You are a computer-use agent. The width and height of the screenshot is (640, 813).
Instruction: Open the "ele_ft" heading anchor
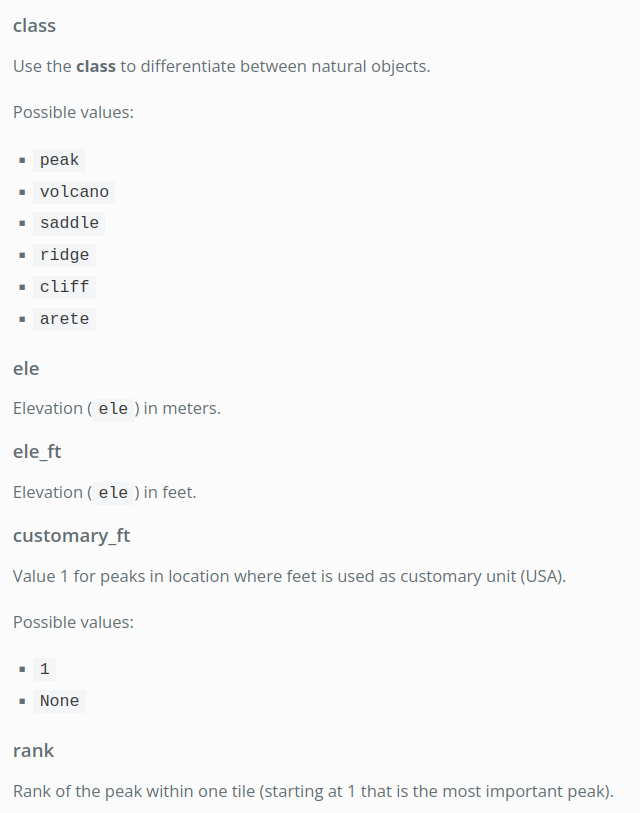(x=37, y=452)
